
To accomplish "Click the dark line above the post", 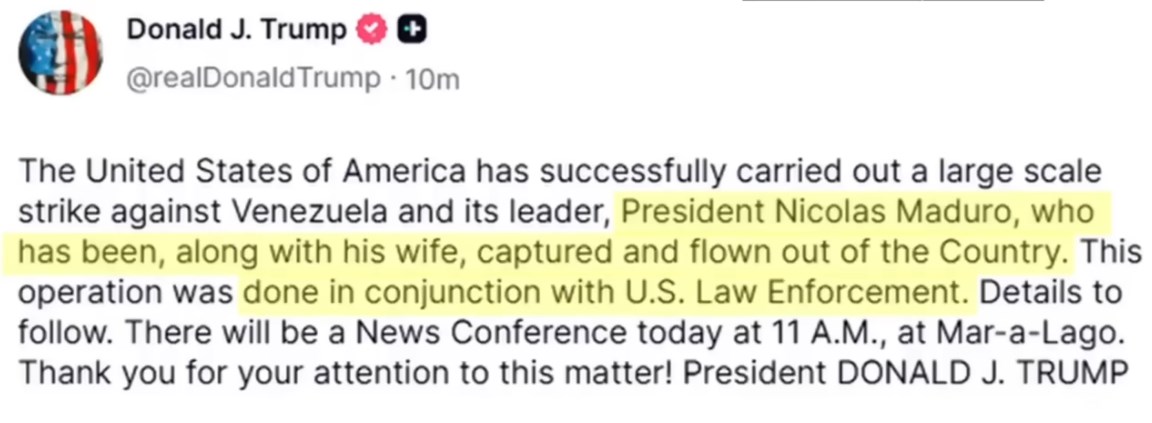I will [892, 2].
